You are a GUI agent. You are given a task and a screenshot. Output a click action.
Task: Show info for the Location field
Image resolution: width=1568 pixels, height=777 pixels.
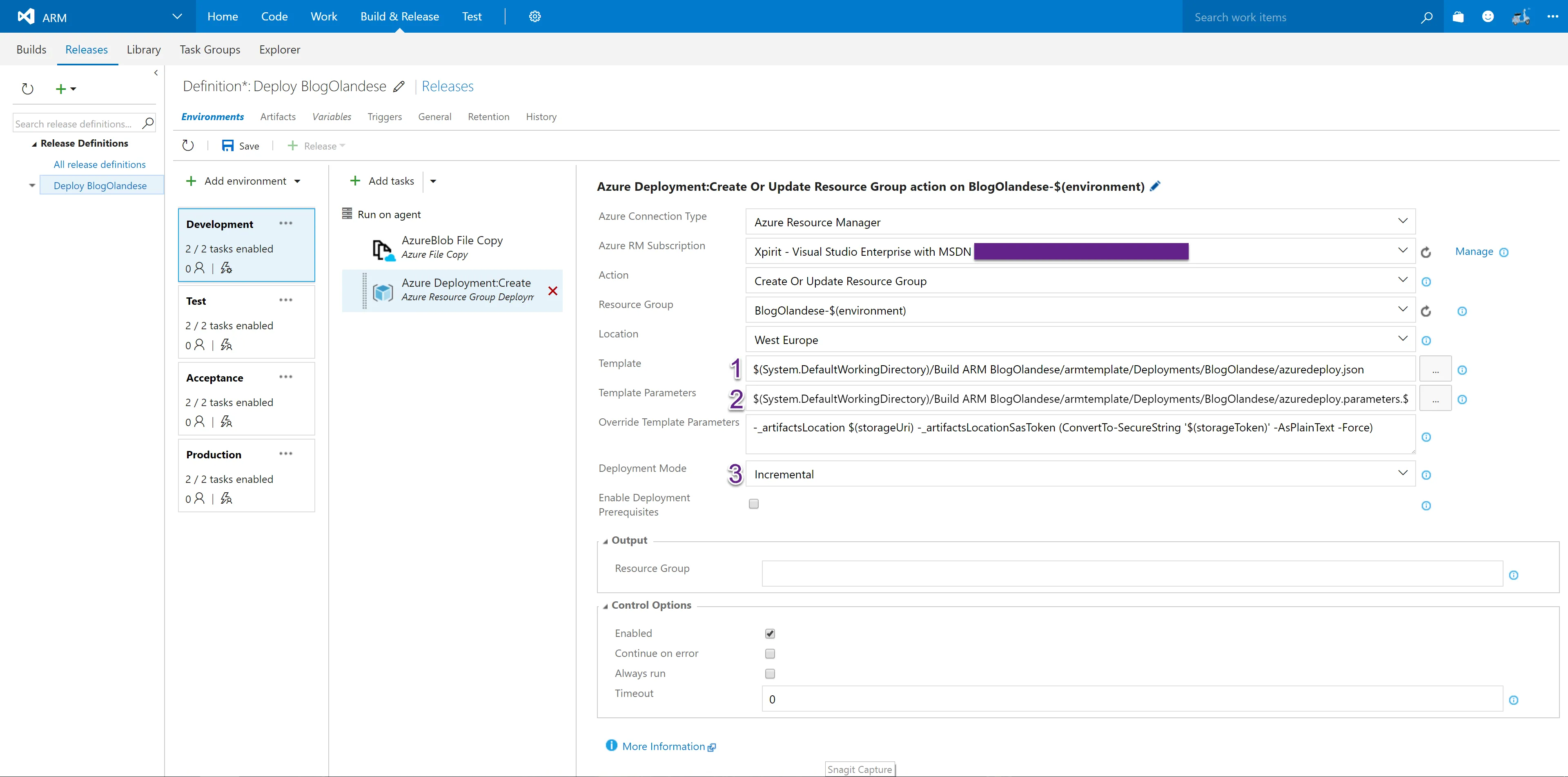coord(1426,340)
